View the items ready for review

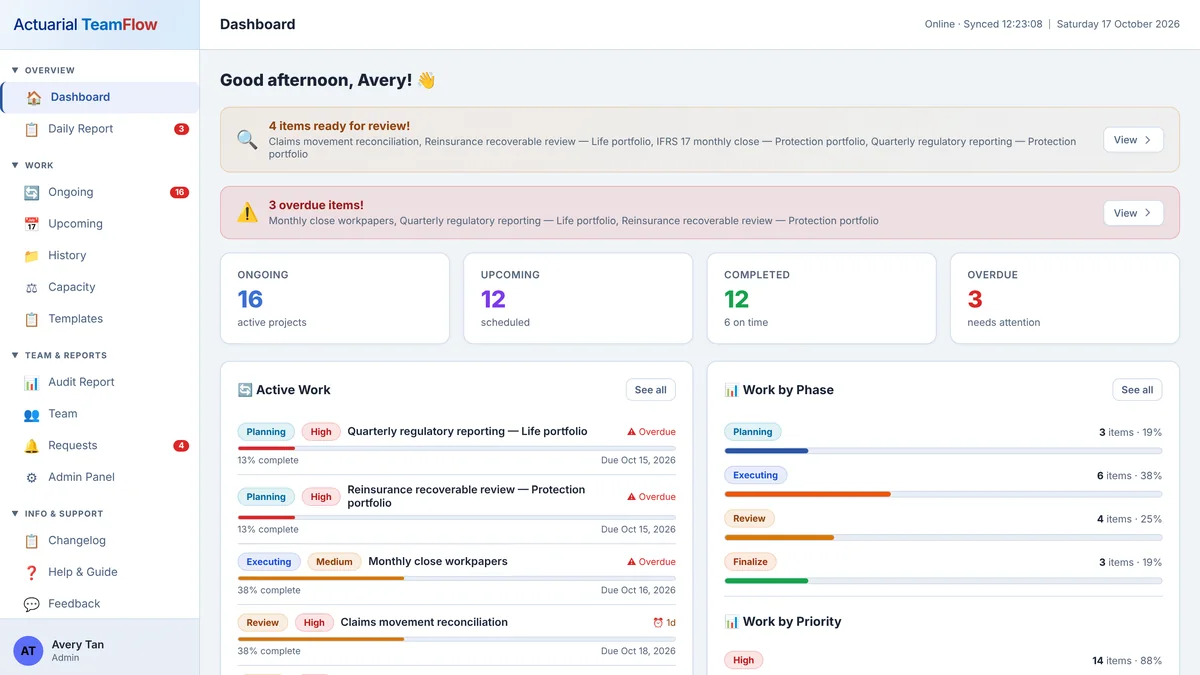(1133, 140)
